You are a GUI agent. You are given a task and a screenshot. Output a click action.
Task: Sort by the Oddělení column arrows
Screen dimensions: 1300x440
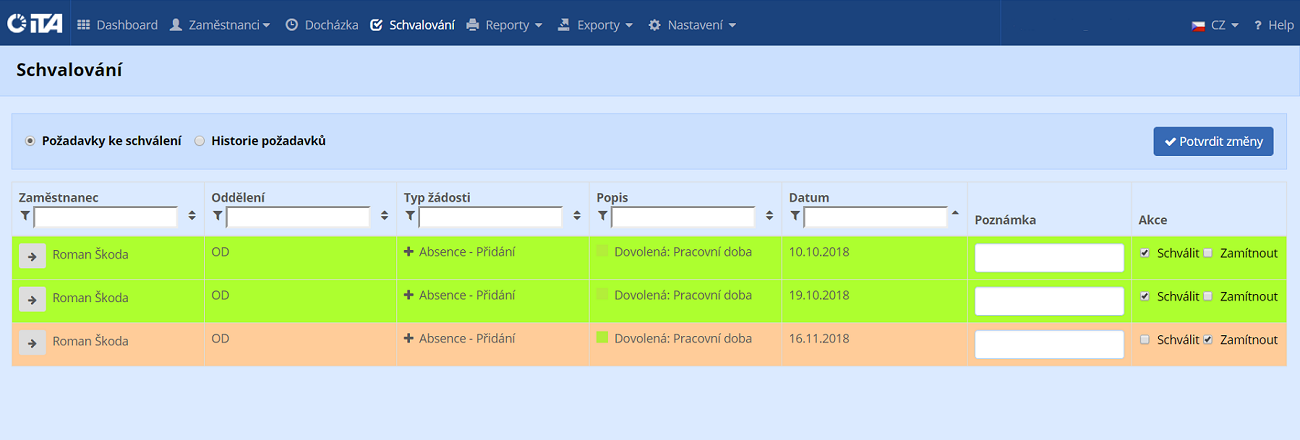coord(384,216)
